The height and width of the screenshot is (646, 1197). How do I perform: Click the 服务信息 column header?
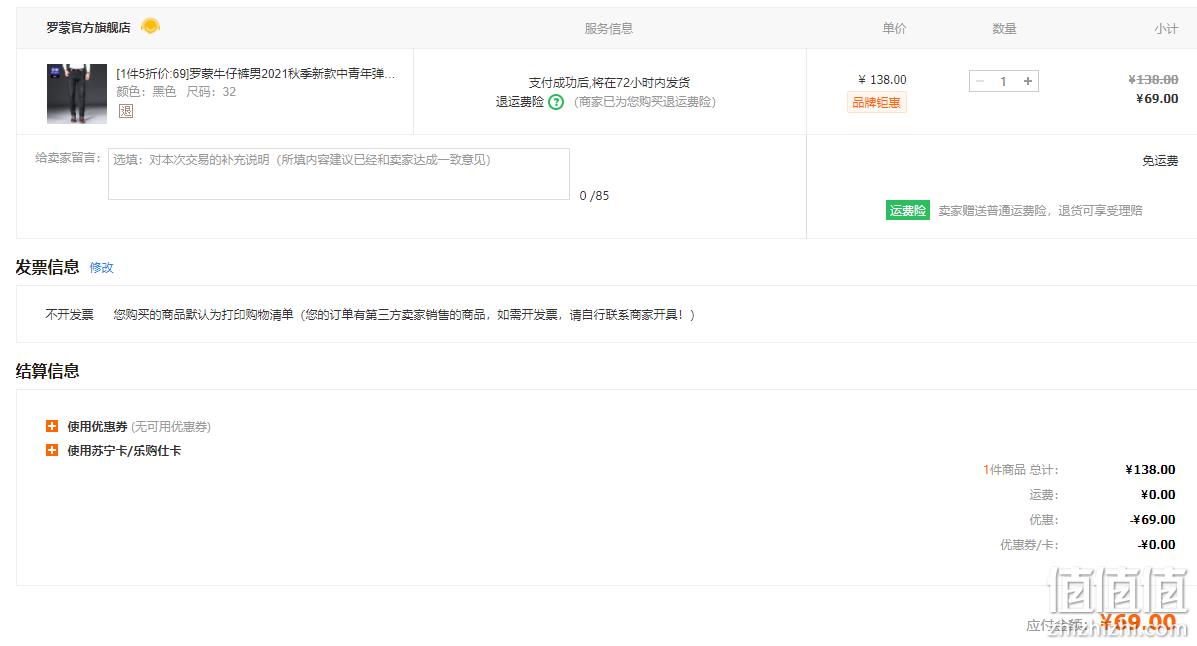pos(608,28)
